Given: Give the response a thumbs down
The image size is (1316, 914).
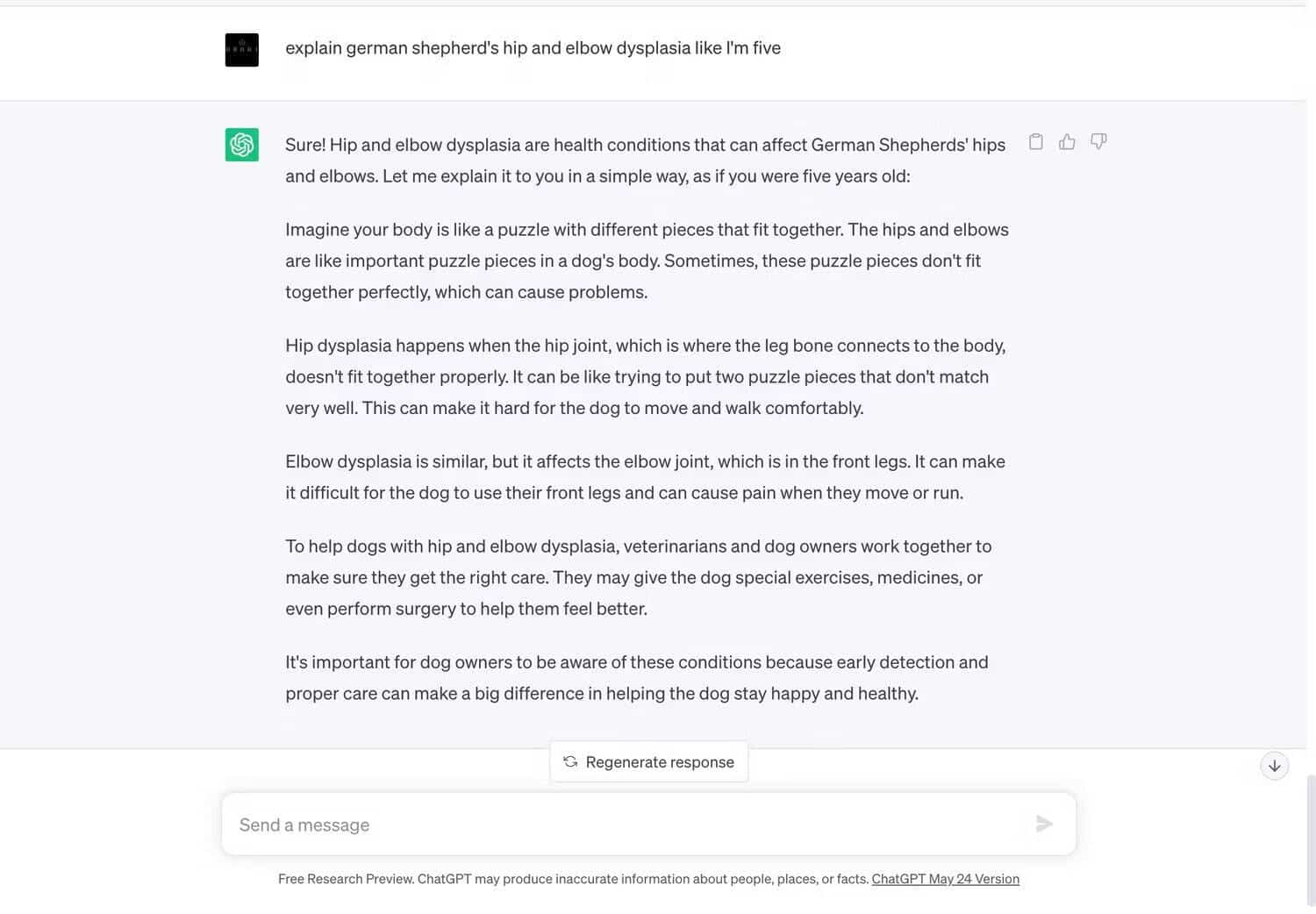Looking at the screenshot, I should click(1098, 142).
